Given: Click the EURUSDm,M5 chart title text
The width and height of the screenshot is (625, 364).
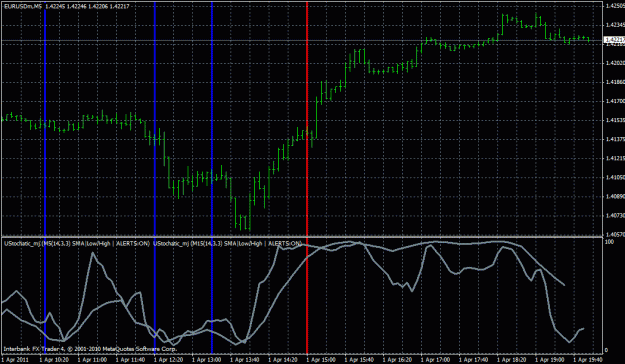Looking at the screenshot, I should point(22,6).
